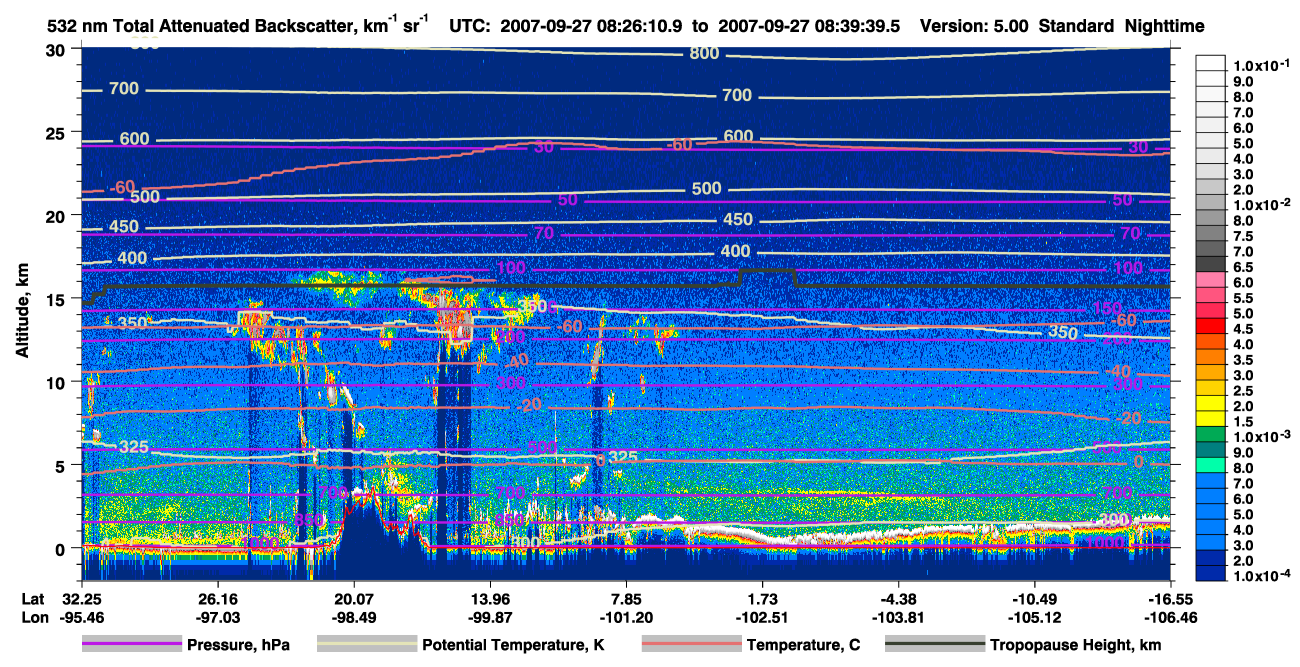Select the magenta Pressure legend line sample
This screenshot has width=1300, height=667.
tap(132, 645)
